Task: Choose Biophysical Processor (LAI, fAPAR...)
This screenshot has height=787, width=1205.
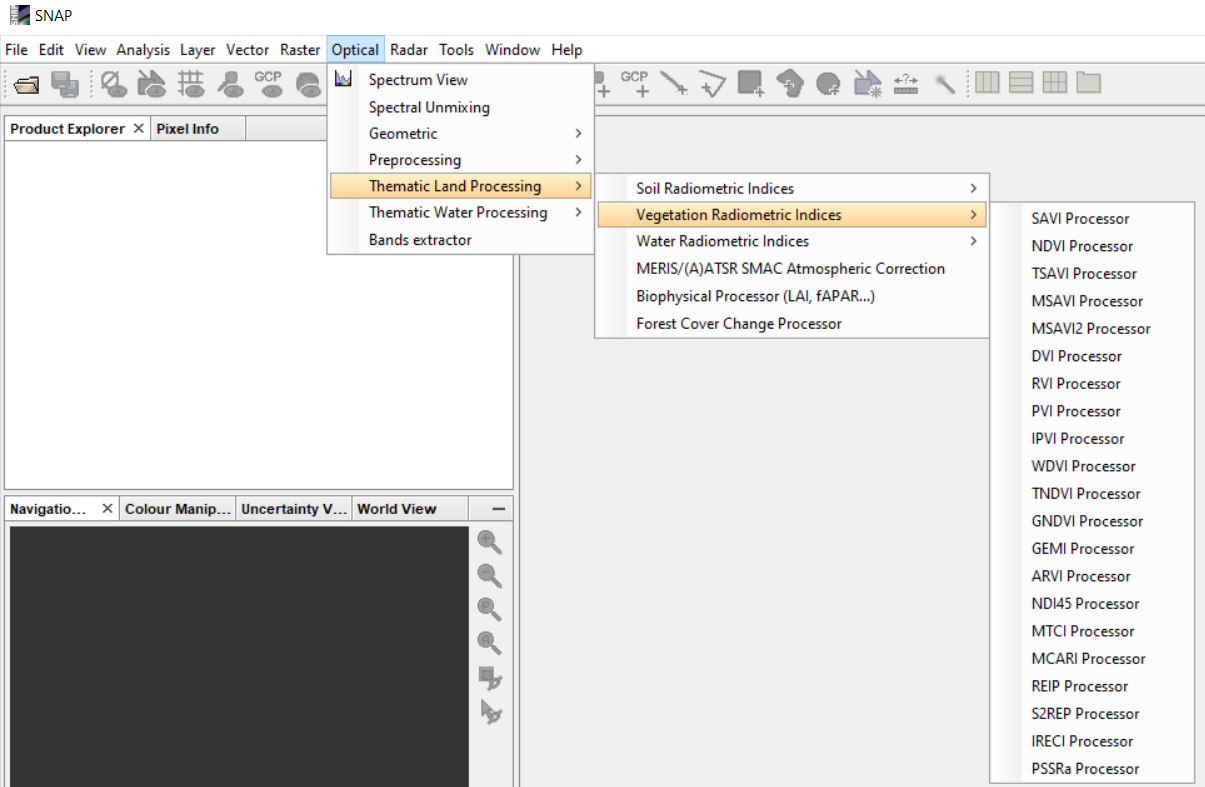Action: [755, 296]
